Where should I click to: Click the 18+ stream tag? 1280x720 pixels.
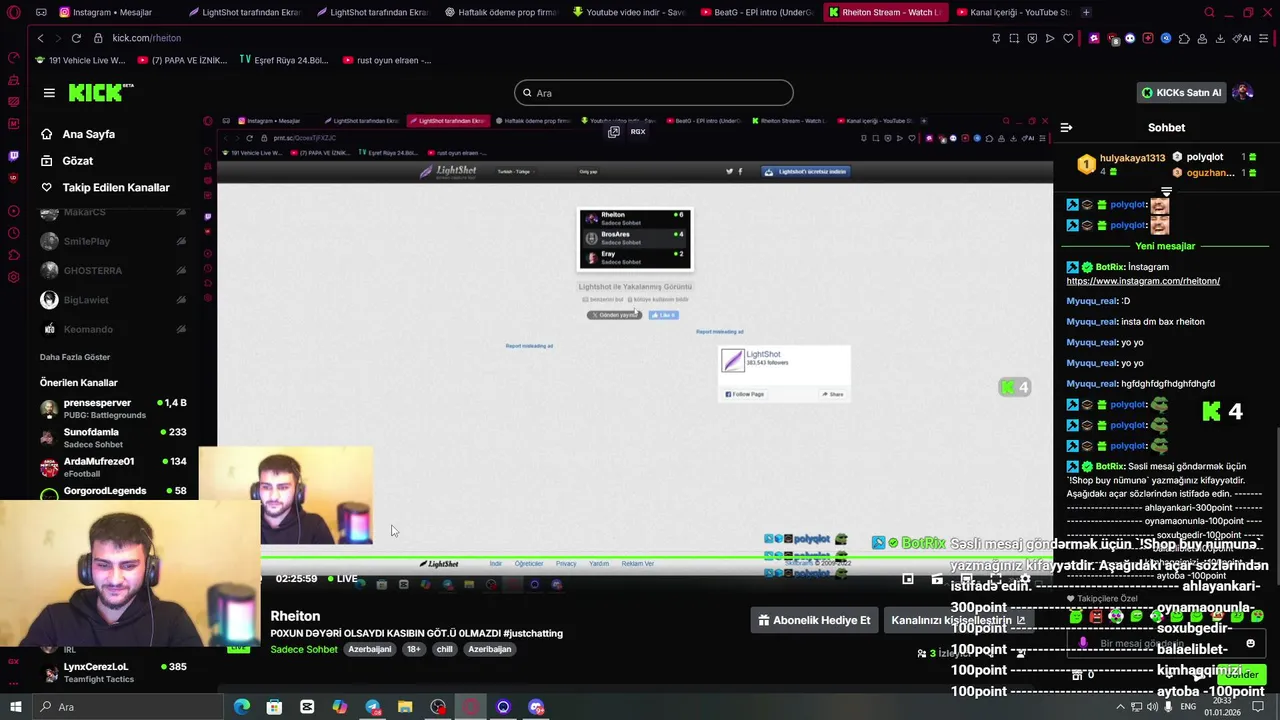[413, 649]
